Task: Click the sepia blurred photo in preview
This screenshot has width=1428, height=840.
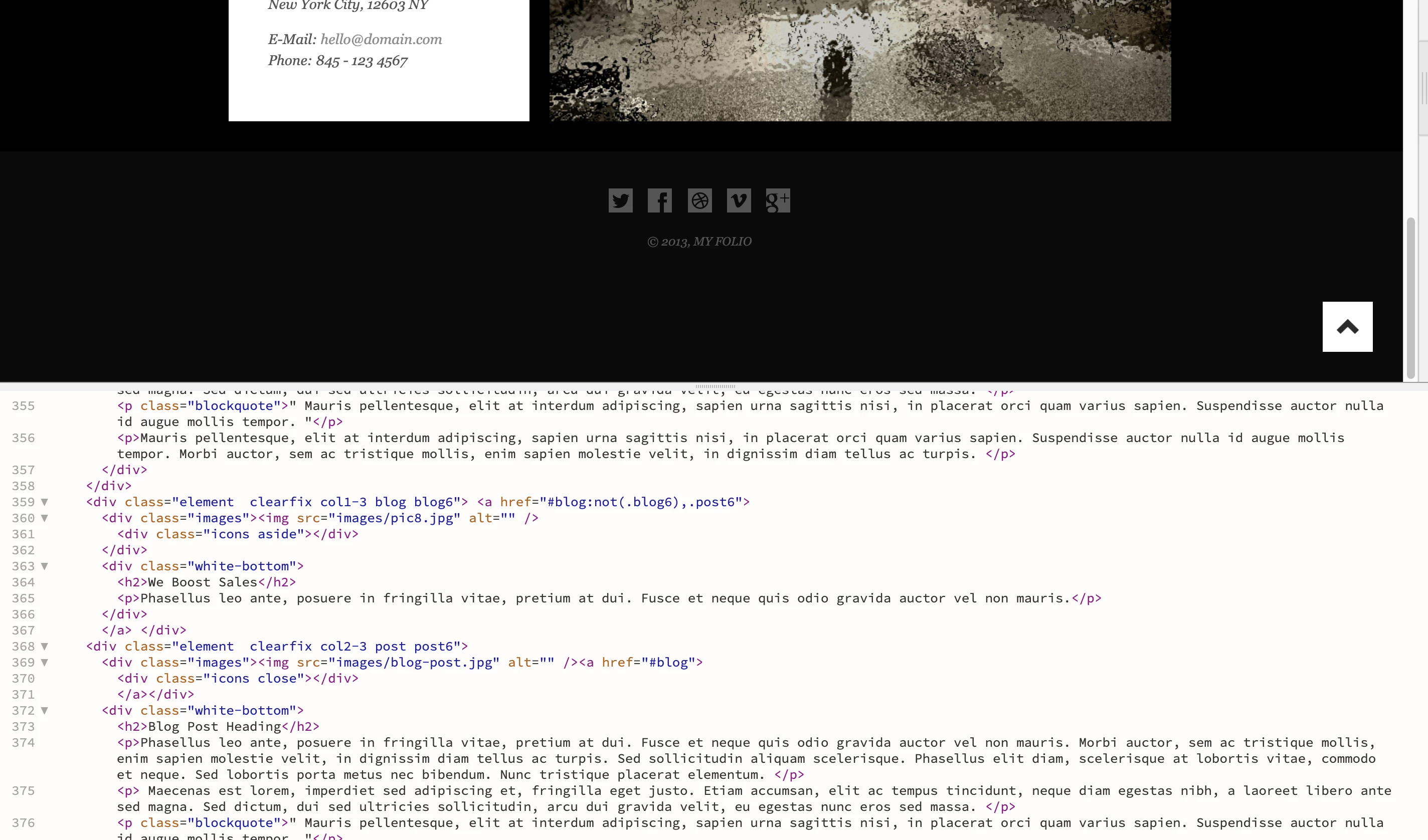Action: pyautogui.click(x=859, y=60)
